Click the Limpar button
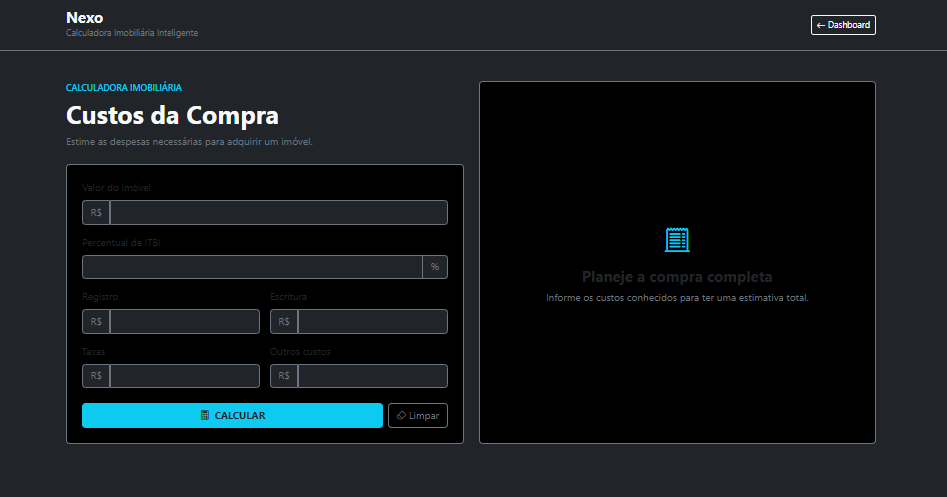 coord(418,415)
